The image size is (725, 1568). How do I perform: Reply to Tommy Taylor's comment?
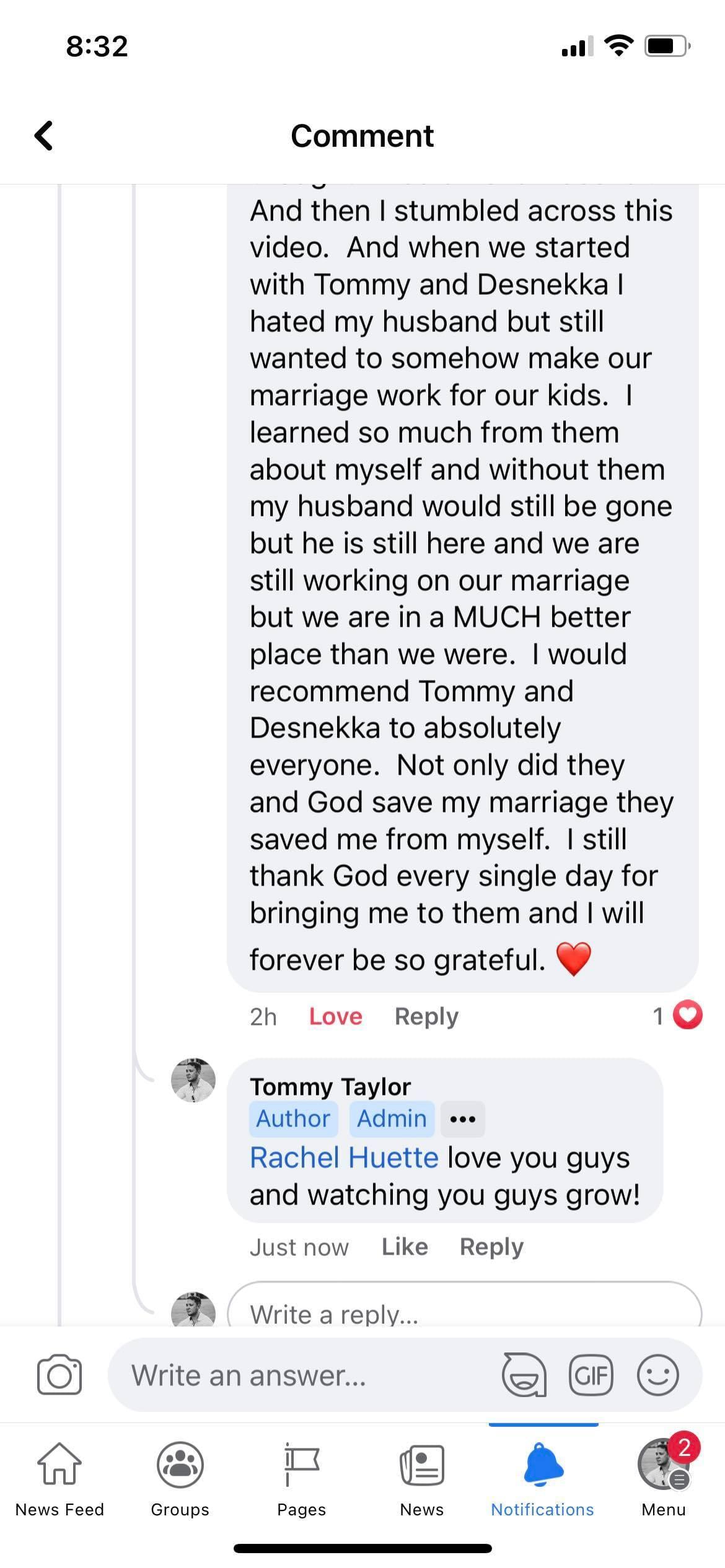click(x=491, y=1247)
